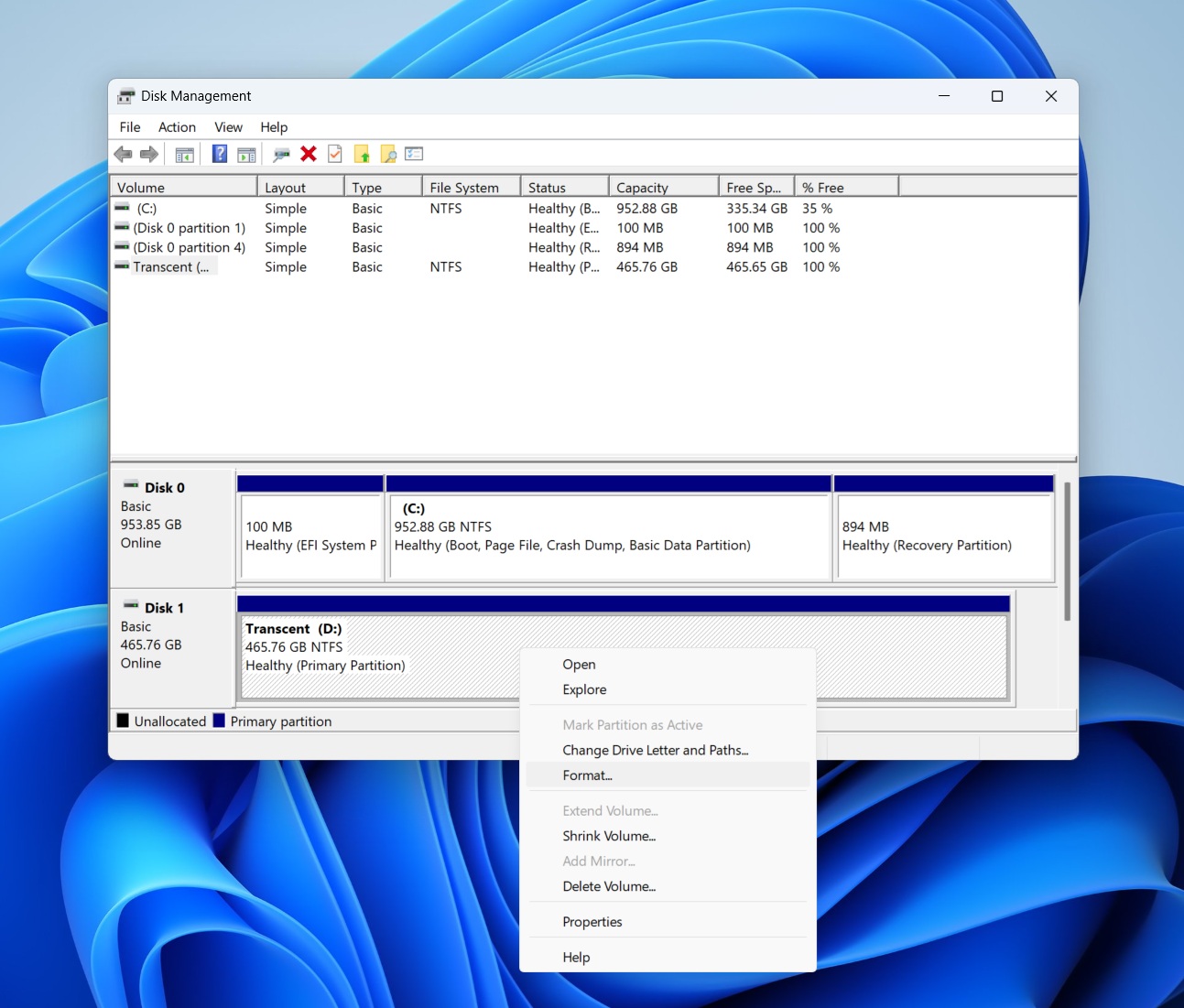Image resolution: width=1184 pixels, height=1008 pixels.
Task: Select Shrink Volume... in context menu
Action: (609, 836)
